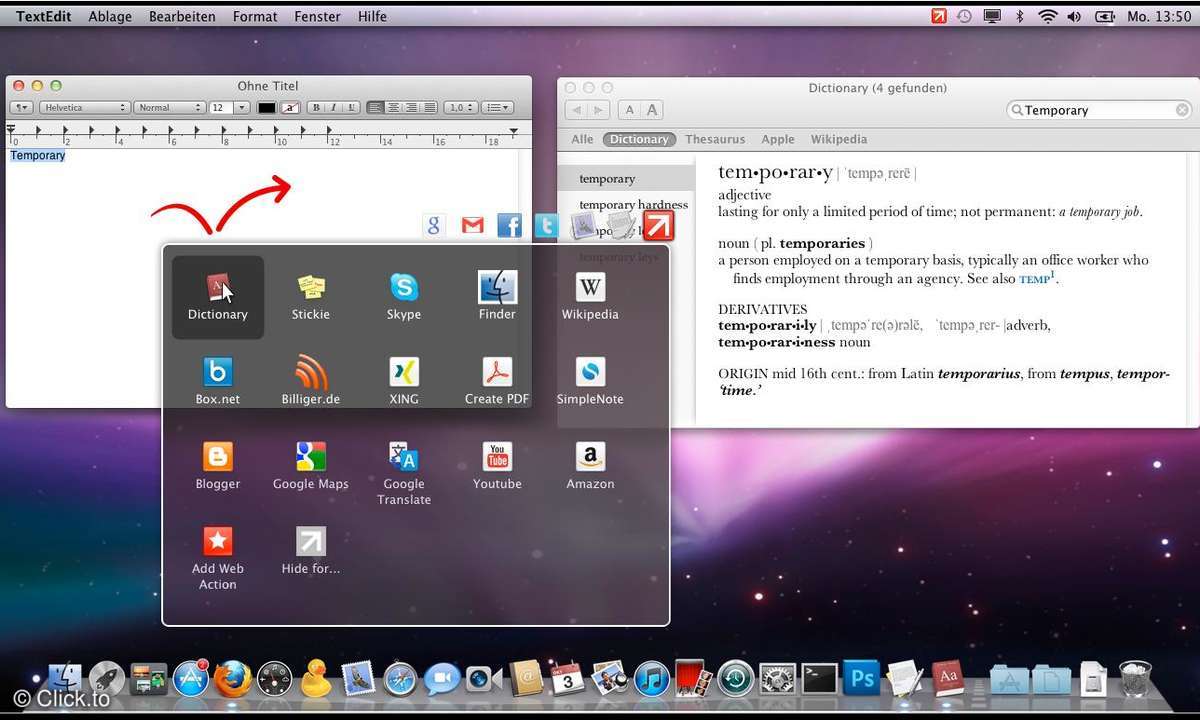Image resolution: width=1200 pixels, height=720 pixels.
Task: Align text right in TextEdit
Action: pyautogui.click(x=411, y=107)
